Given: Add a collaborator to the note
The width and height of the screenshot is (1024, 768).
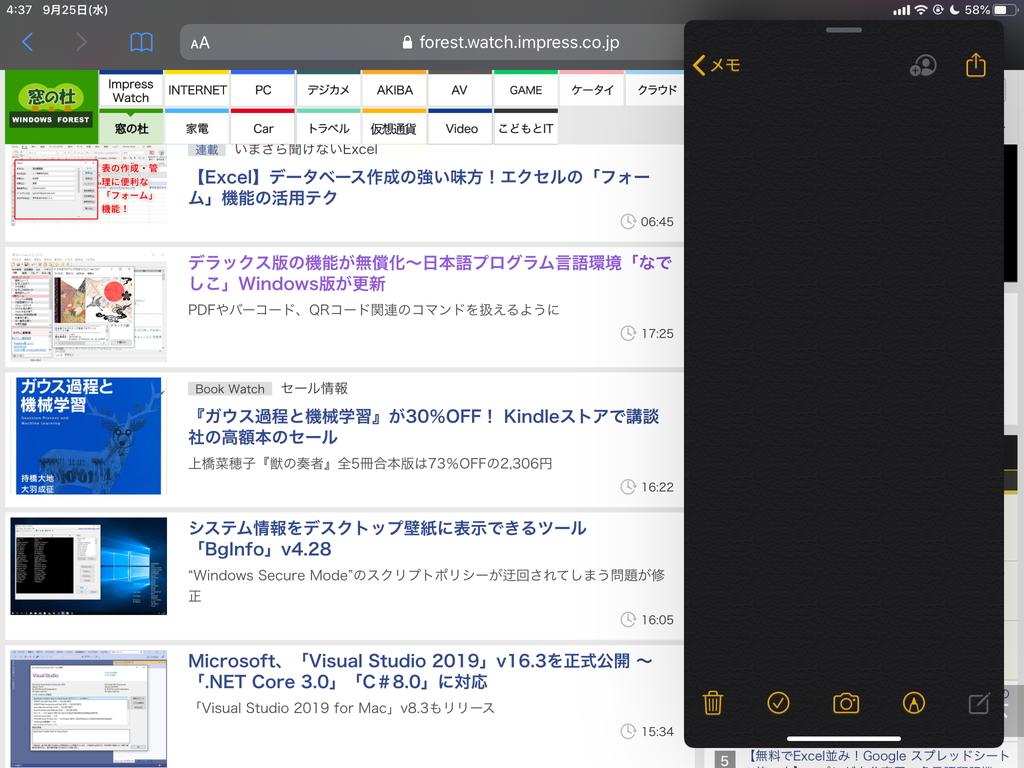Looking at the screenshot, I should [x=922, y=64].
